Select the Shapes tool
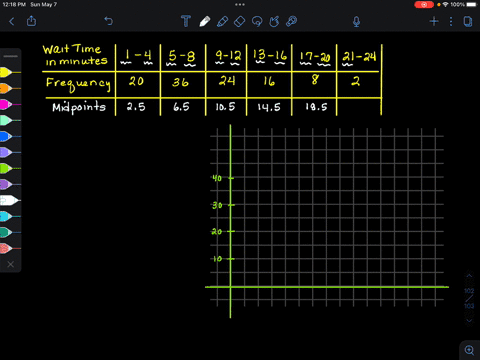Screen dimensions: 480x360 coord(274,21)
